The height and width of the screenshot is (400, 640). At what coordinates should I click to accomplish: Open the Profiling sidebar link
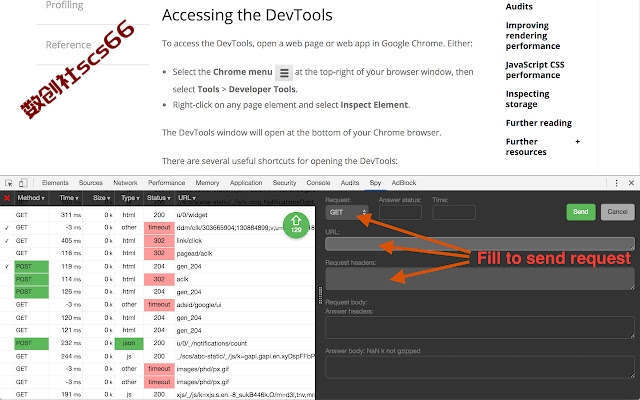[64, 5]
